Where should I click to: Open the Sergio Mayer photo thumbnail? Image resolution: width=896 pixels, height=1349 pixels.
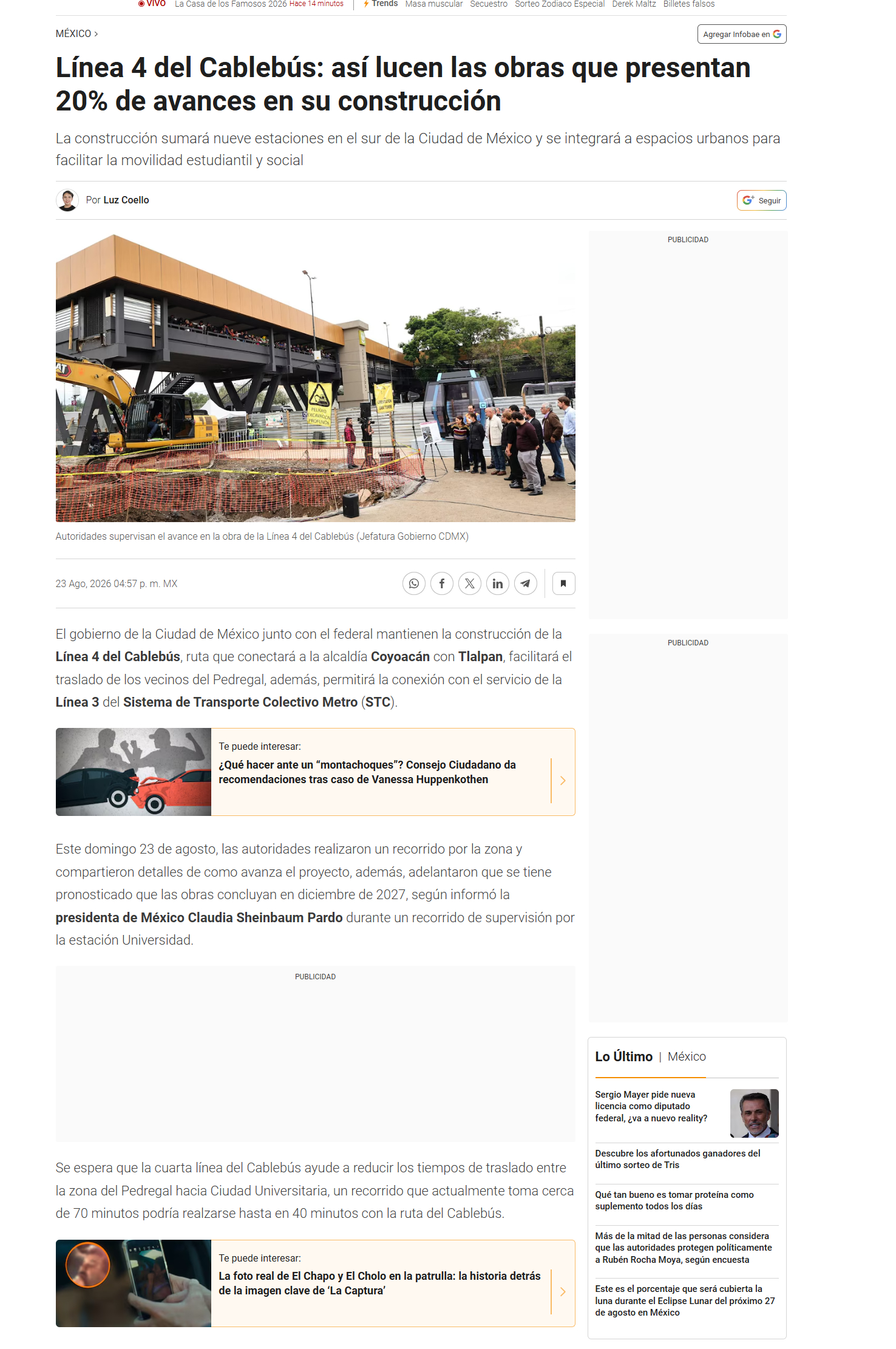coord(754,1113)
